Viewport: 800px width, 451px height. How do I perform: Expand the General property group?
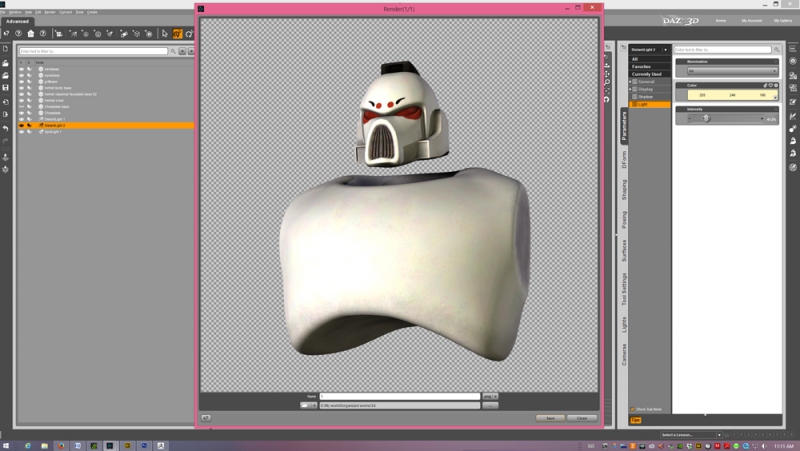(631, 82)
